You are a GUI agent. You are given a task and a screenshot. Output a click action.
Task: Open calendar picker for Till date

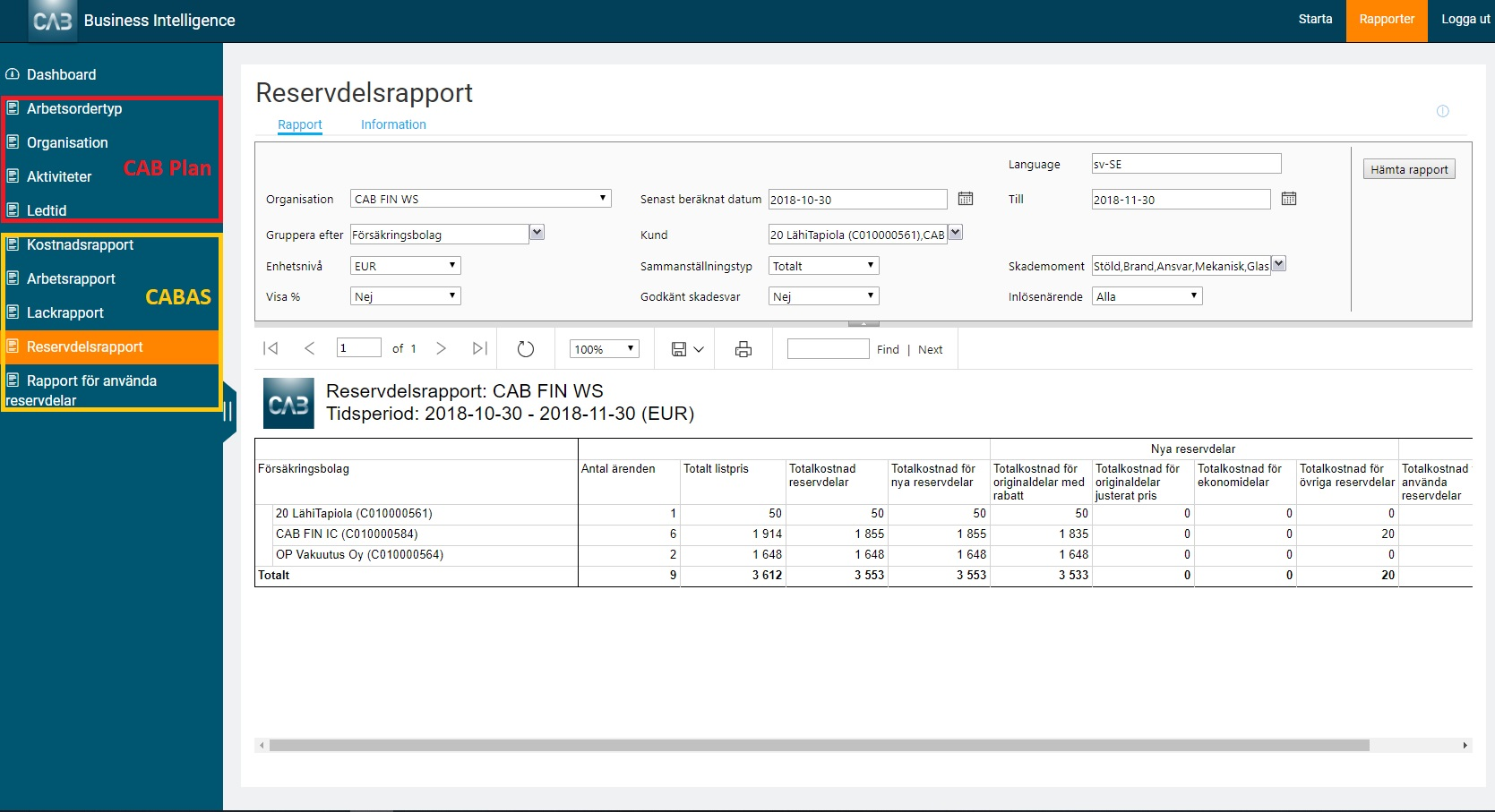click(1289, 199)
